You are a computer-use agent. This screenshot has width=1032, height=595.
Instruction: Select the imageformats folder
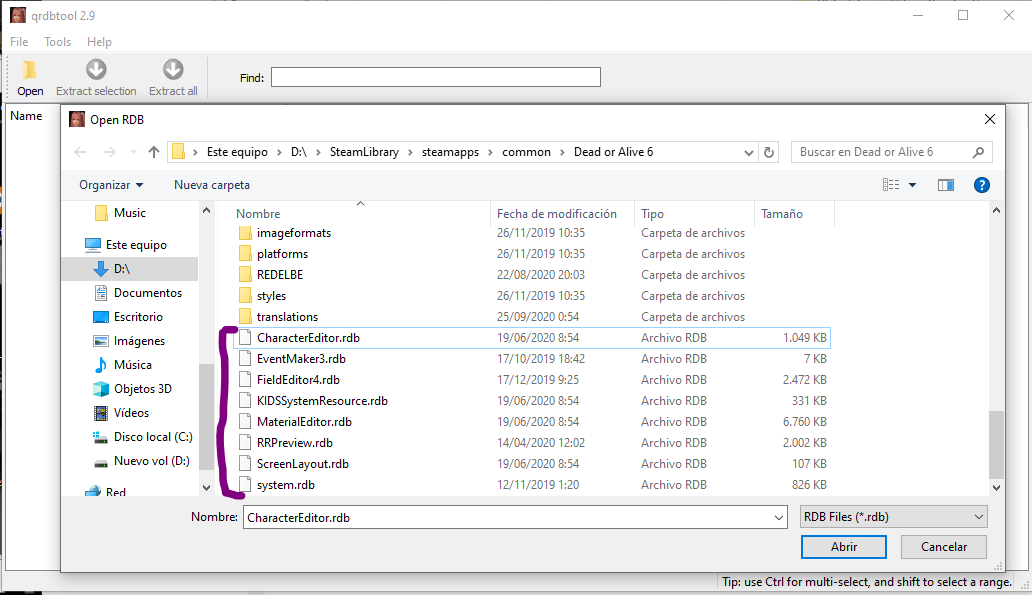(294, 233)
